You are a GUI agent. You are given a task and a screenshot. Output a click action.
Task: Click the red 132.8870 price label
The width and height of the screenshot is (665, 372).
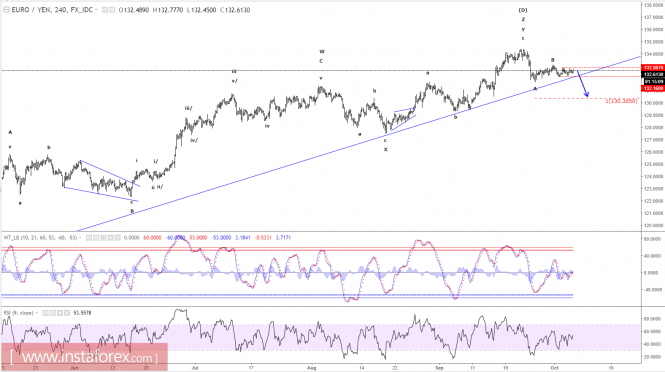point(653,67)
